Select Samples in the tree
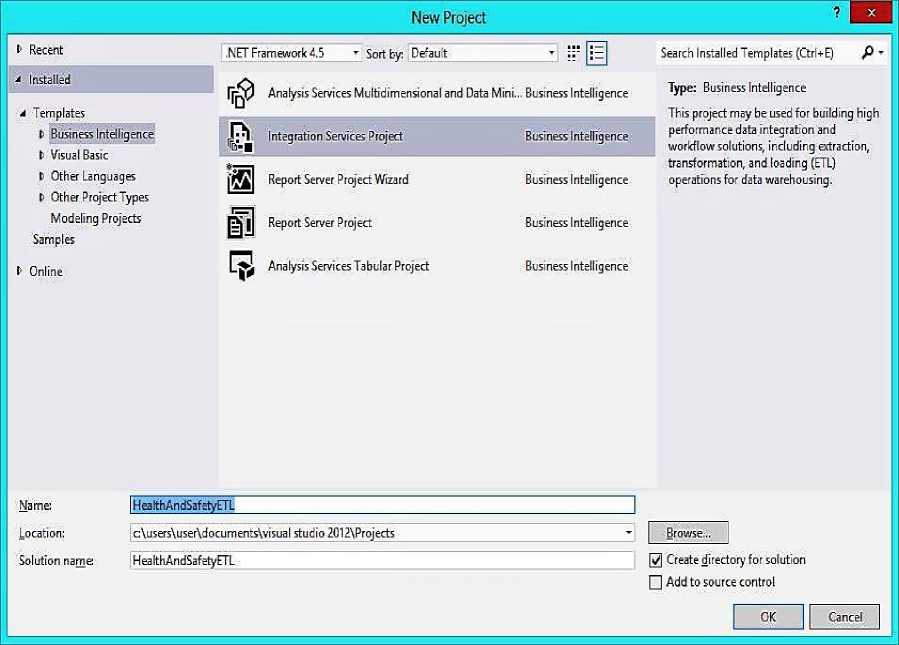Screen dimensions: 899x645 pyautogui.click(x=53, y=240)
